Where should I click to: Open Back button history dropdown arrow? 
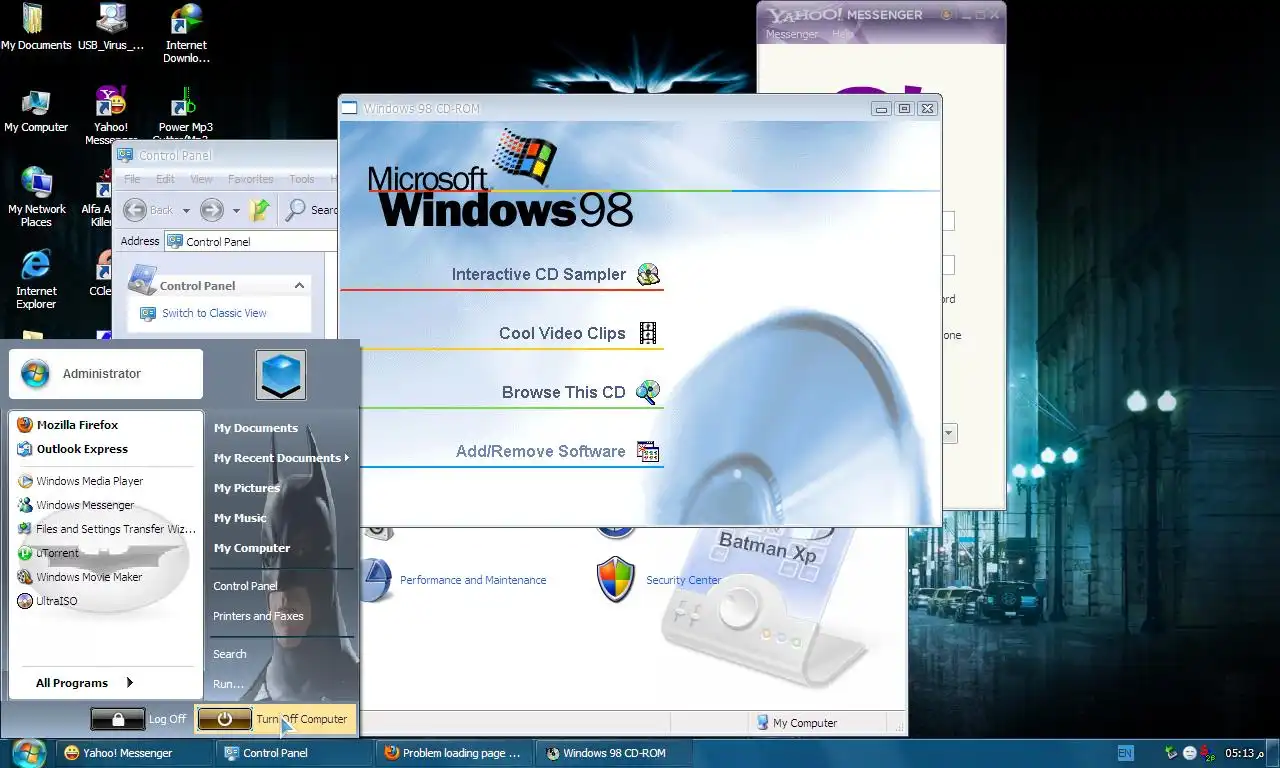(185, 211)
